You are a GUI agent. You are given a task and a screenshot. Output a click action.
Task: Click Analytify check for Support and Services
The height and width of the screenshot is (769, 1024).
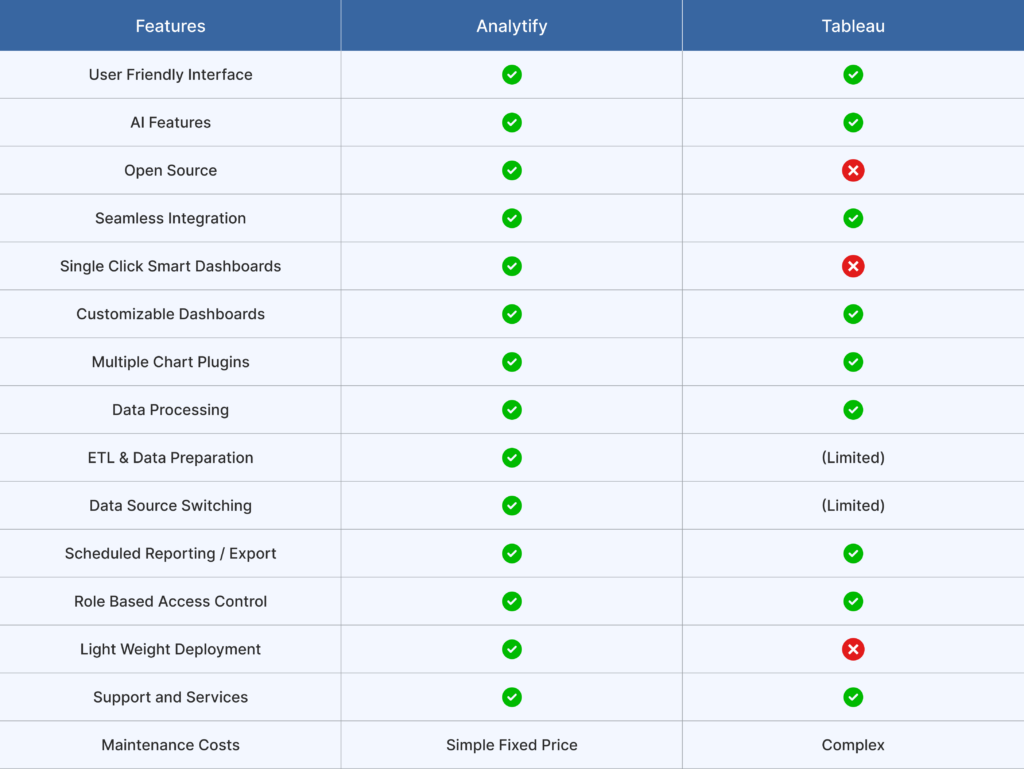coord(512,697)
